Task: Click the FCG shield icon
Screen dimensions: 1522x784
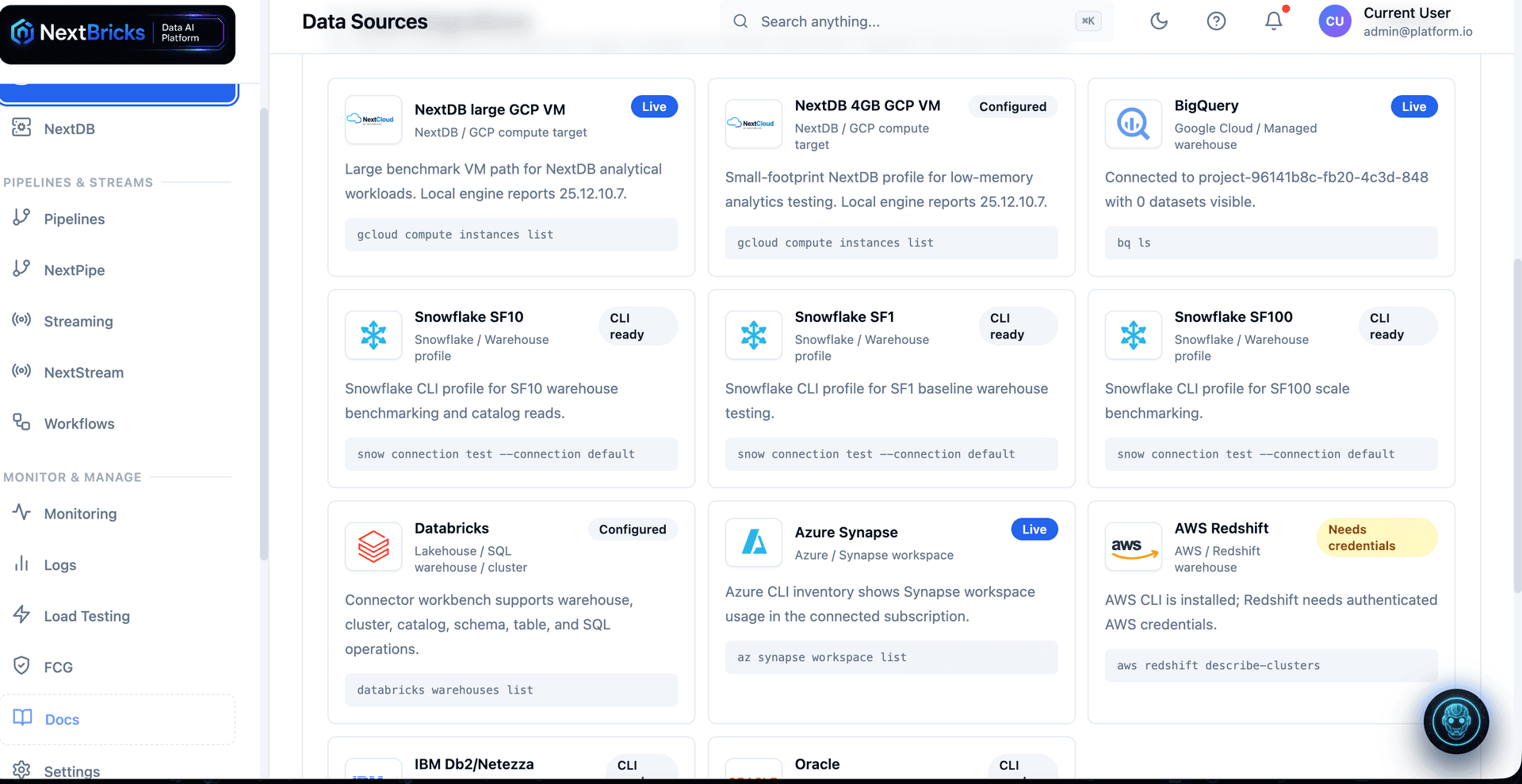Action: click(x=21, y=666)
